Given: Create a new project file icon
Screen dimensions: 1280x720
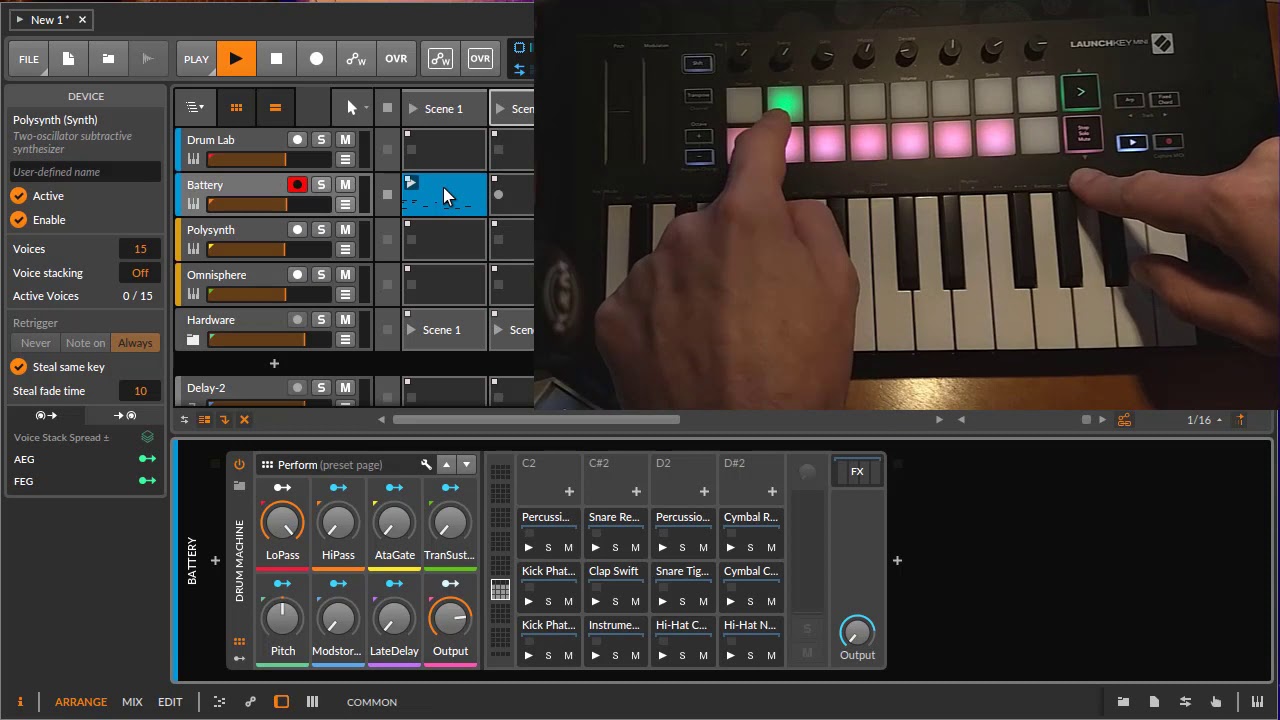Looking at the screenshot, I should point(69,59).
